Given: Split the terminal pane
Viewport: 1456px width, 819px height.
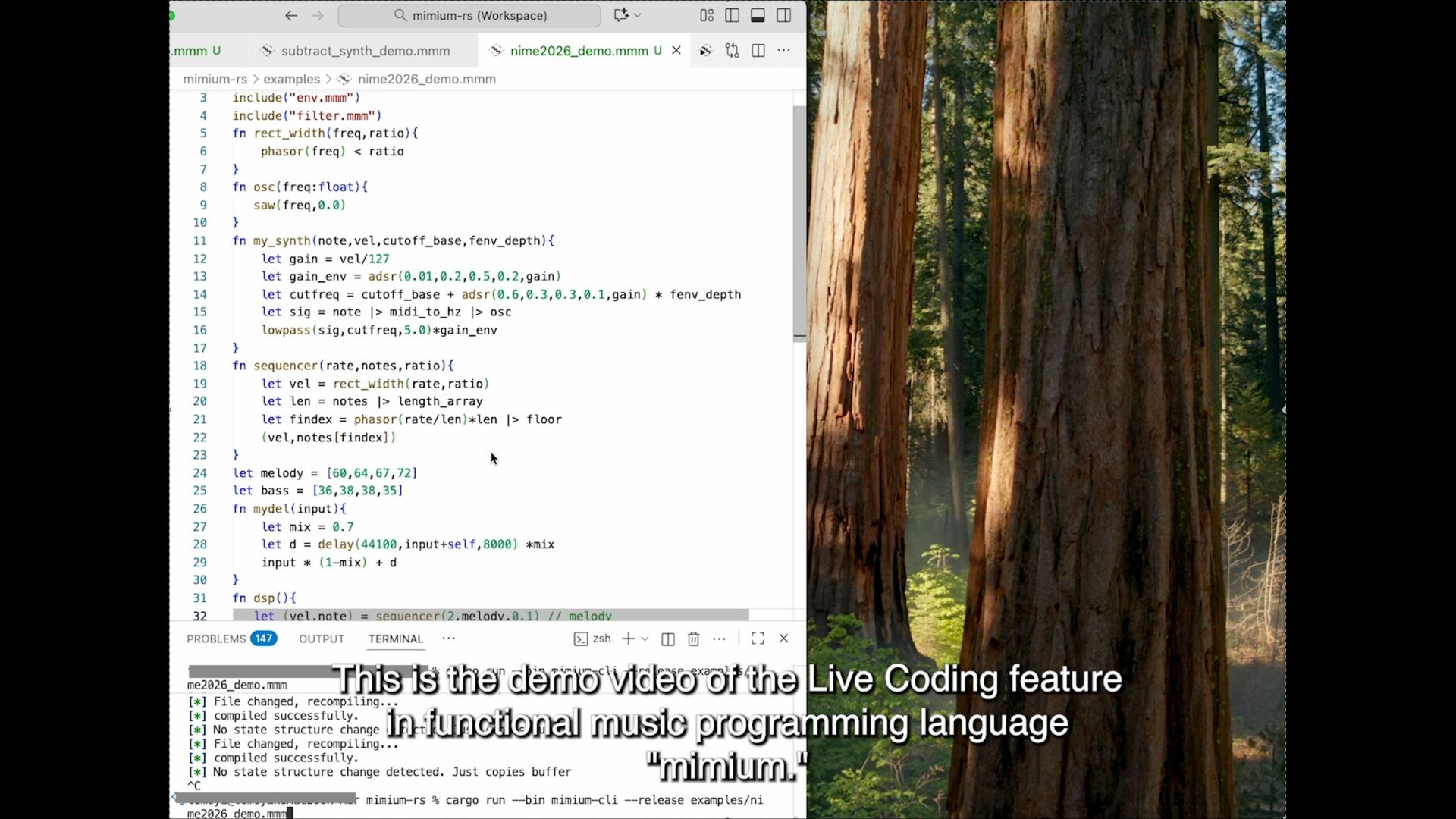Looking at the screenshot, I should click(667, 639).
